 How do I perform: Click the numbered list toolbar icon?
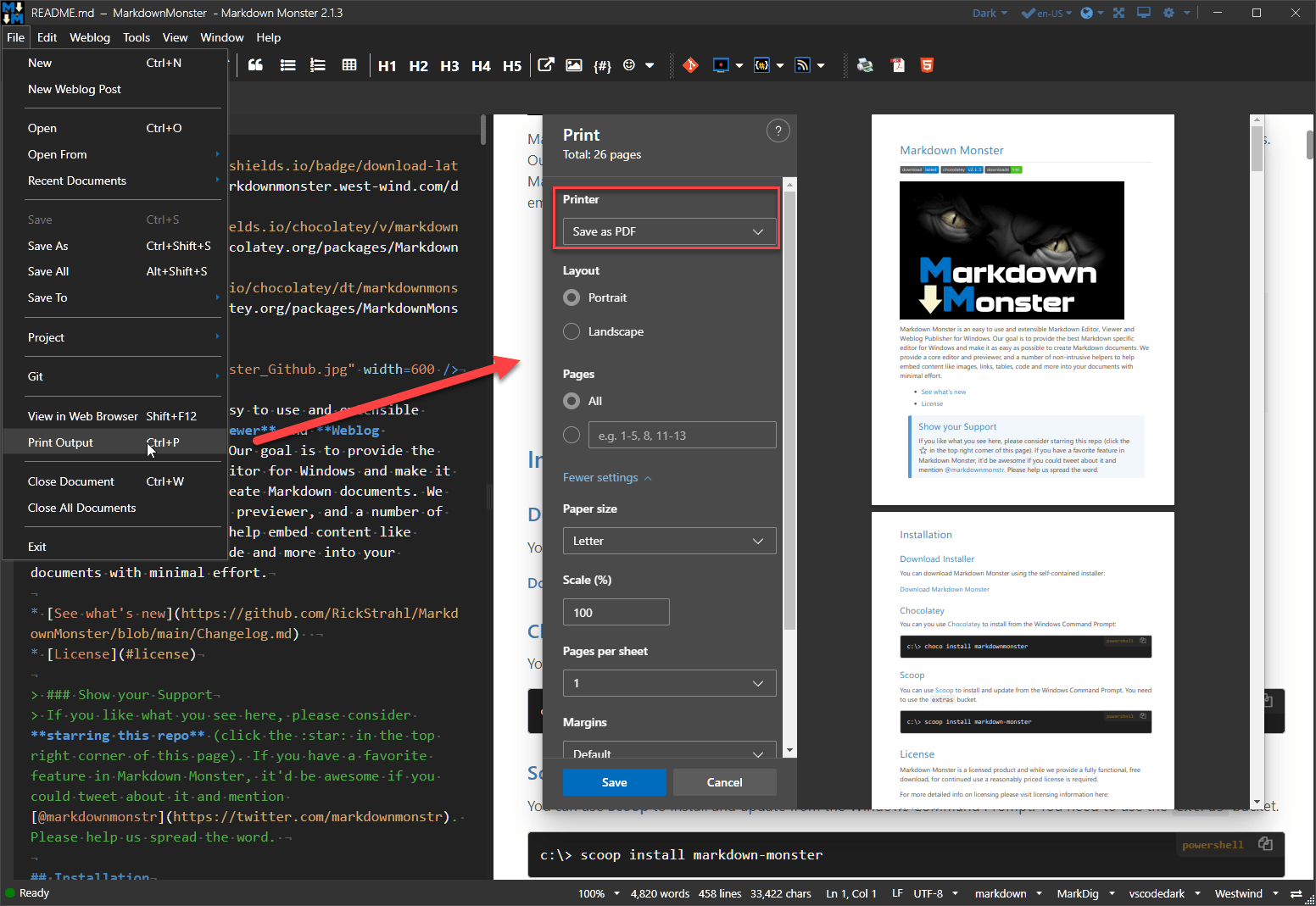318,65
